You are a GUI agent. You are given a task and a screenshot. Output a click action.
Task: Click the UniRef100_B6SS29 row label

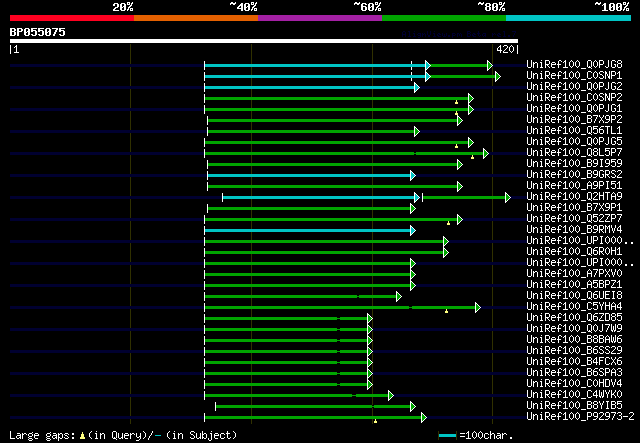[574, 351]
